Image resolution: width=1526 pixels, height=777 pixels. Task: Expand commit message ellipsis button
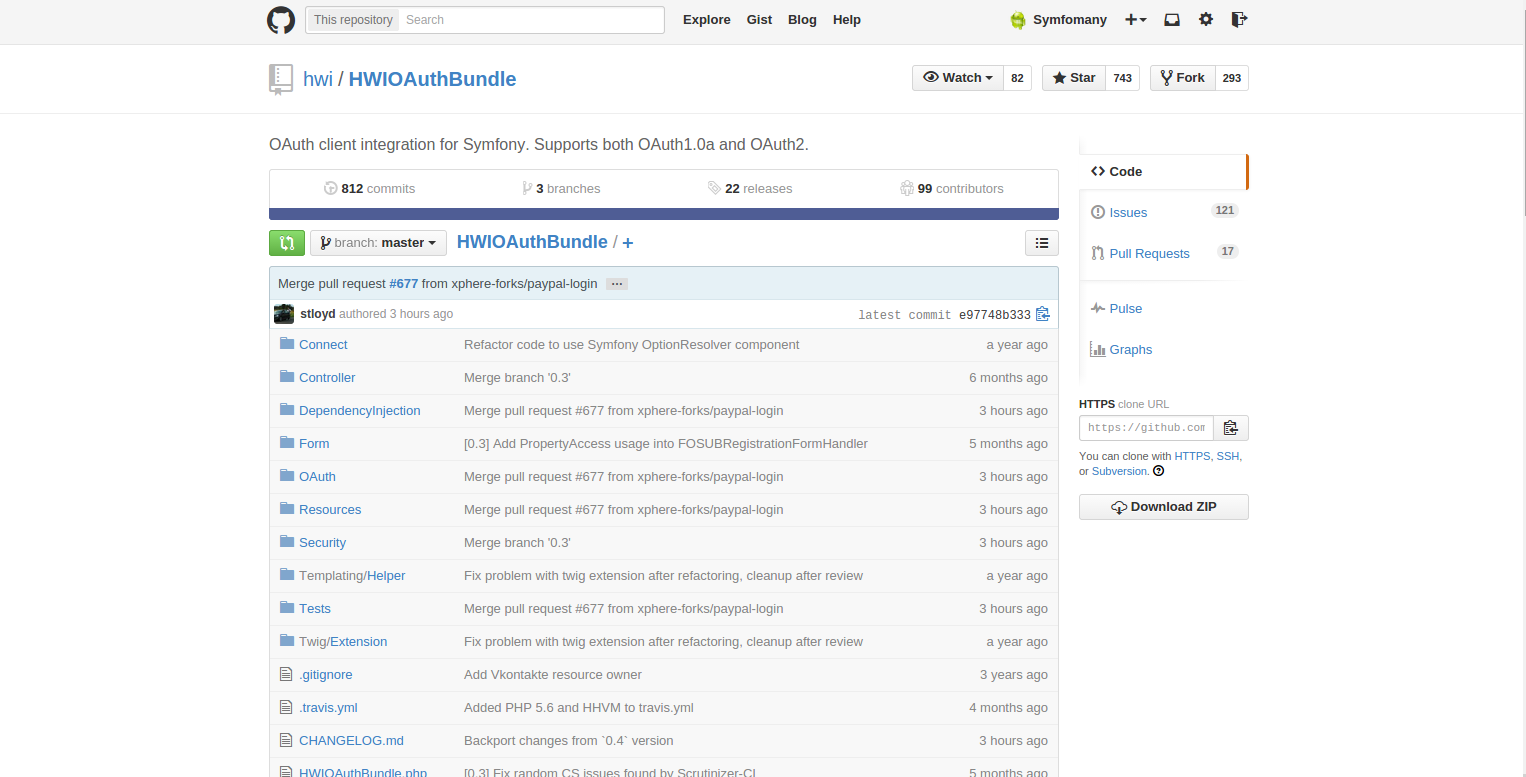tap(617, 284)
